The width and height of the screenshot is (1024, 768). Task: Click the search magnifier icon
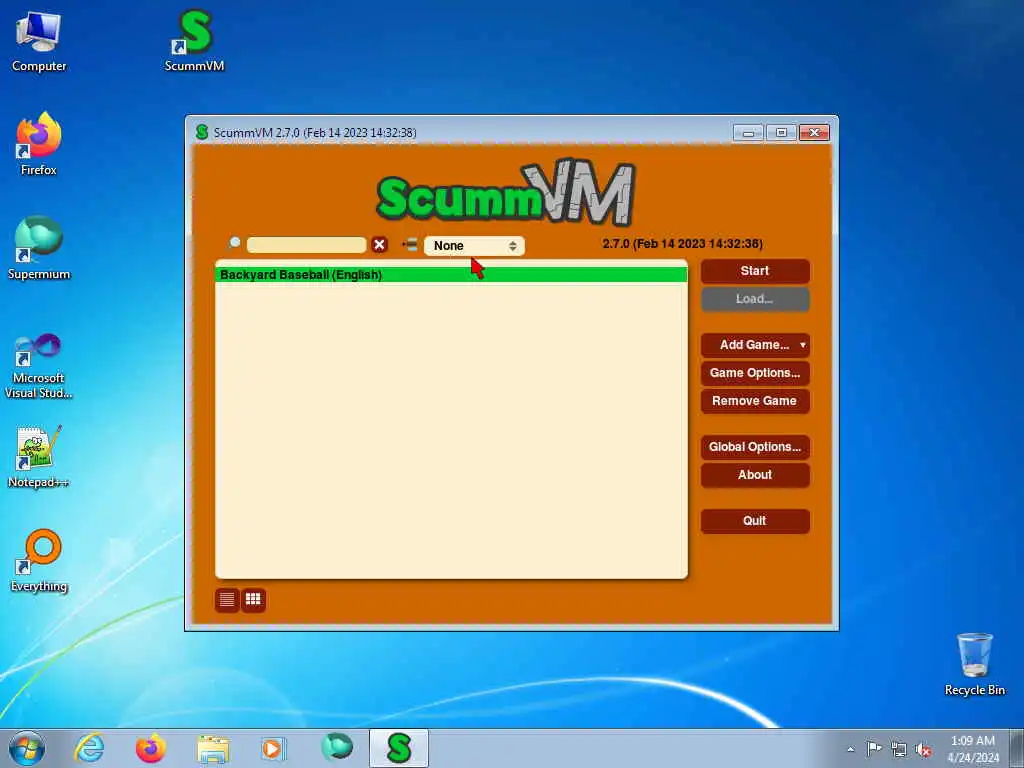(x=234, y=243)
